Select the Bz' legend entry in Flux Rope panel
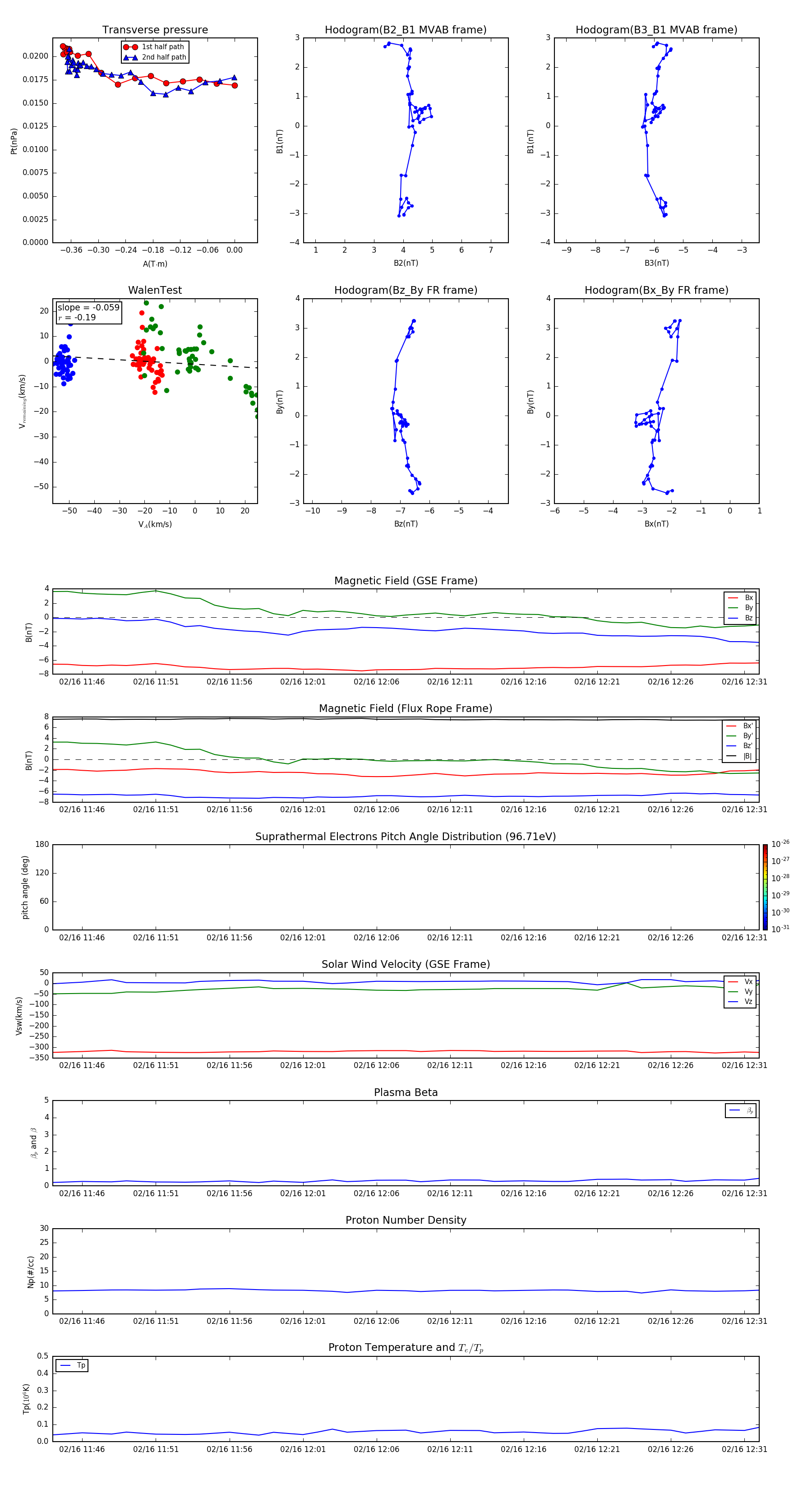The height and width of the screenshot is (1489, 812). (740, 746)
